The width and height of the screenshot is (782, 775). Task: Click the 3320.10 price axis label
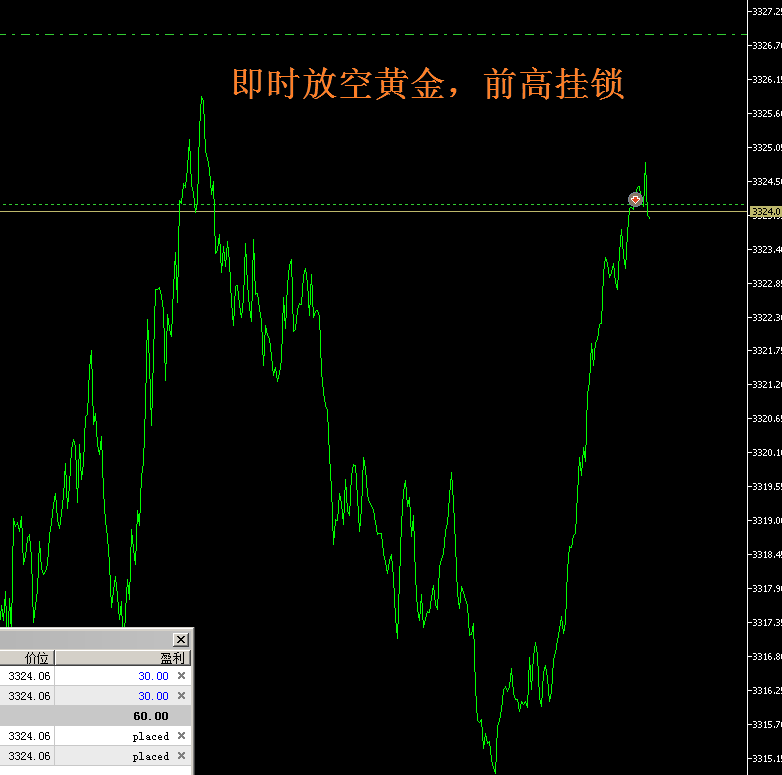pos(767,452)
